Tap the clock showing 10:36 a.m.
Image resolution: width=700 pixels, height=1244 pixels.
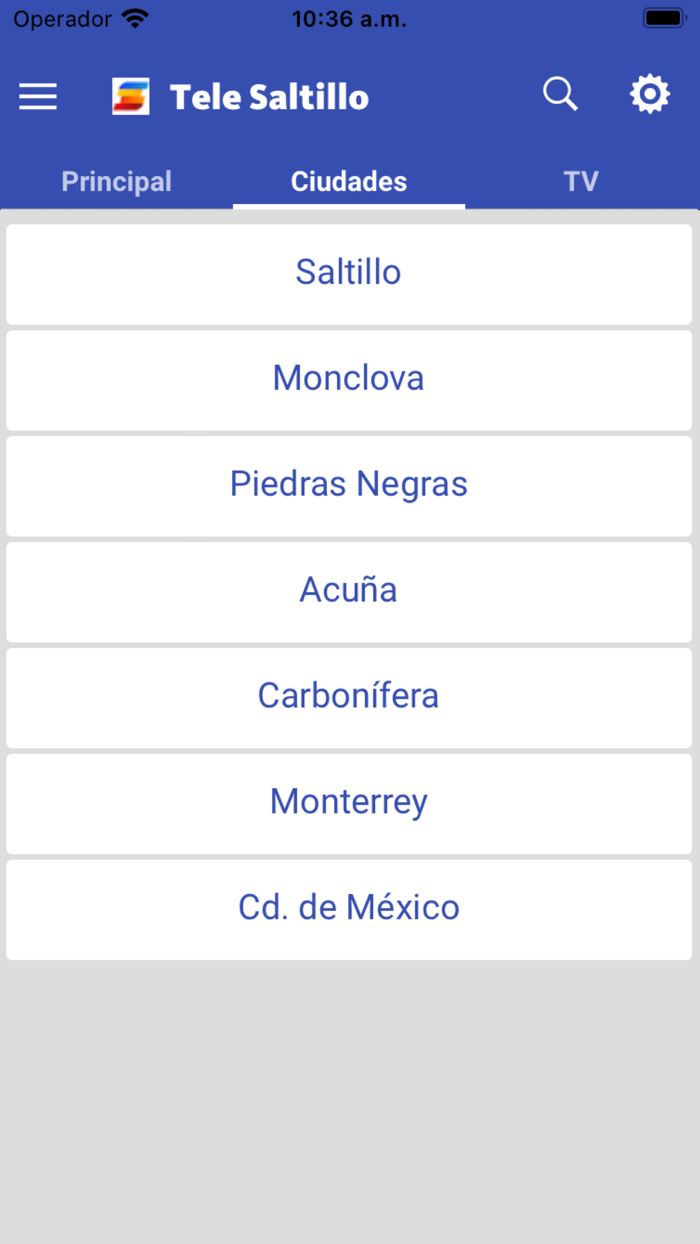tap(348, 18)
